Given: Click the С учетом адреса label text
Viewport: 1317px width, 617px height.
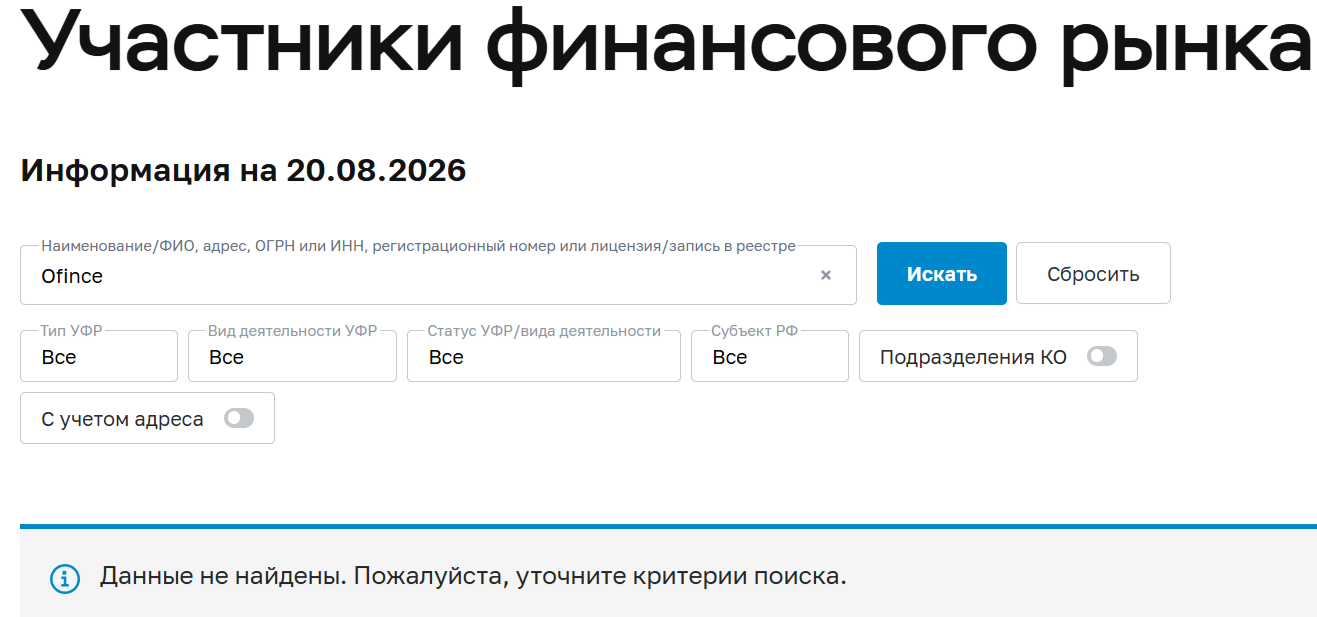Looking at the screenshot, I should 122,419.
